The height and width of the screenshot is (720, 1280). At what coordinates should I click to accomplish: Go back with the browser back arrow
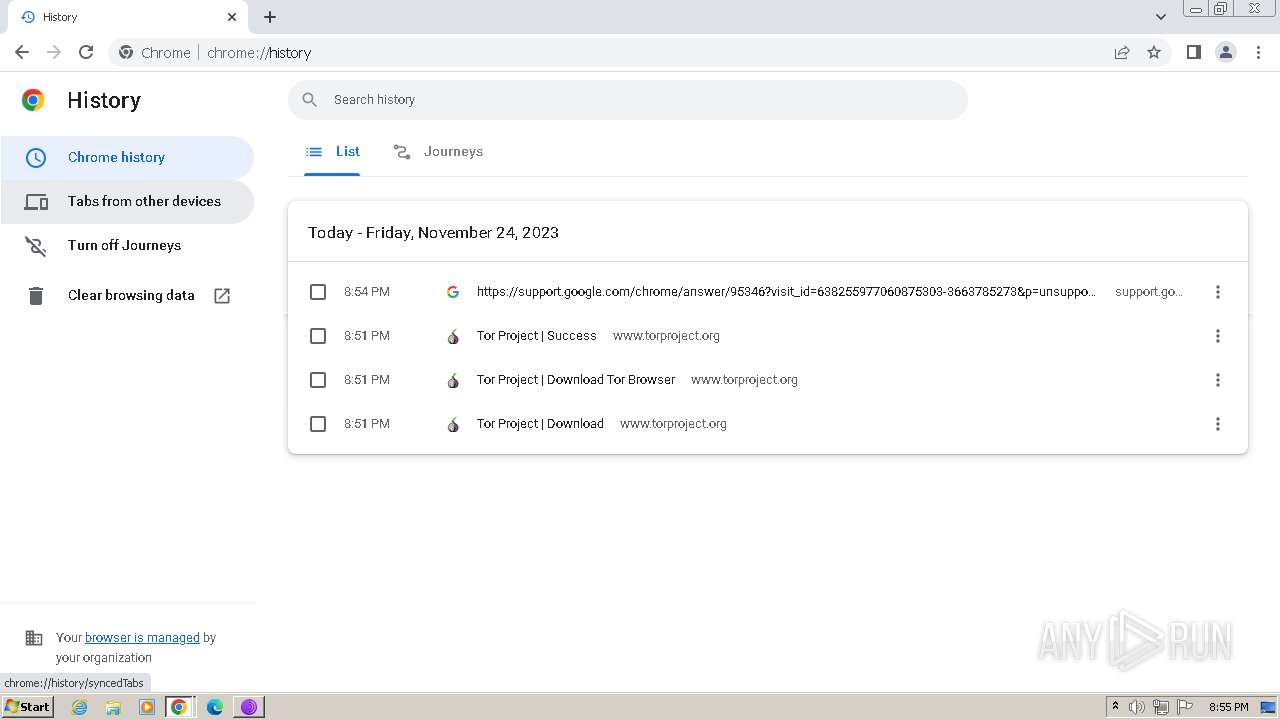pyautogui.click(x=22, y=52)
